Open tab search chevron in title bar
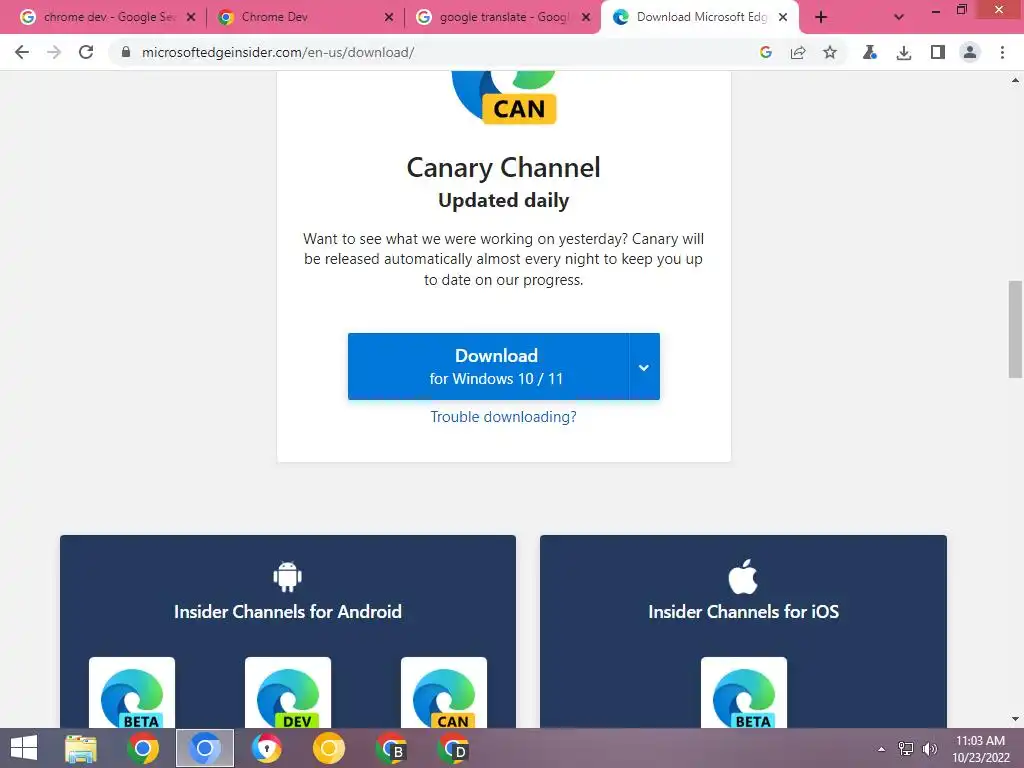 899,17
